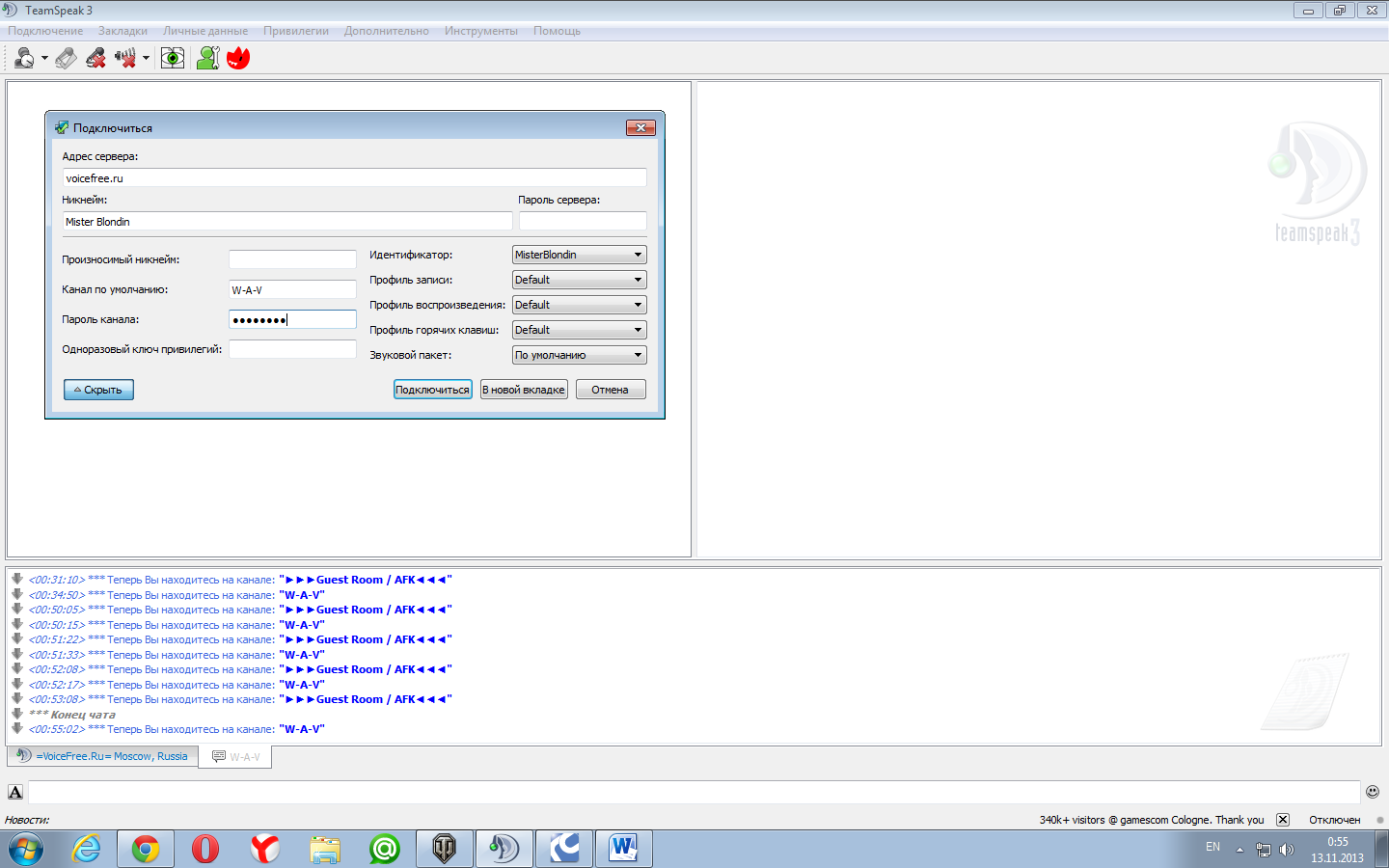The height and width of the screenshot is (868, 1389).
Task: Click the Конец чата log line
Action: pyautogui.click(x=72, y=715)
